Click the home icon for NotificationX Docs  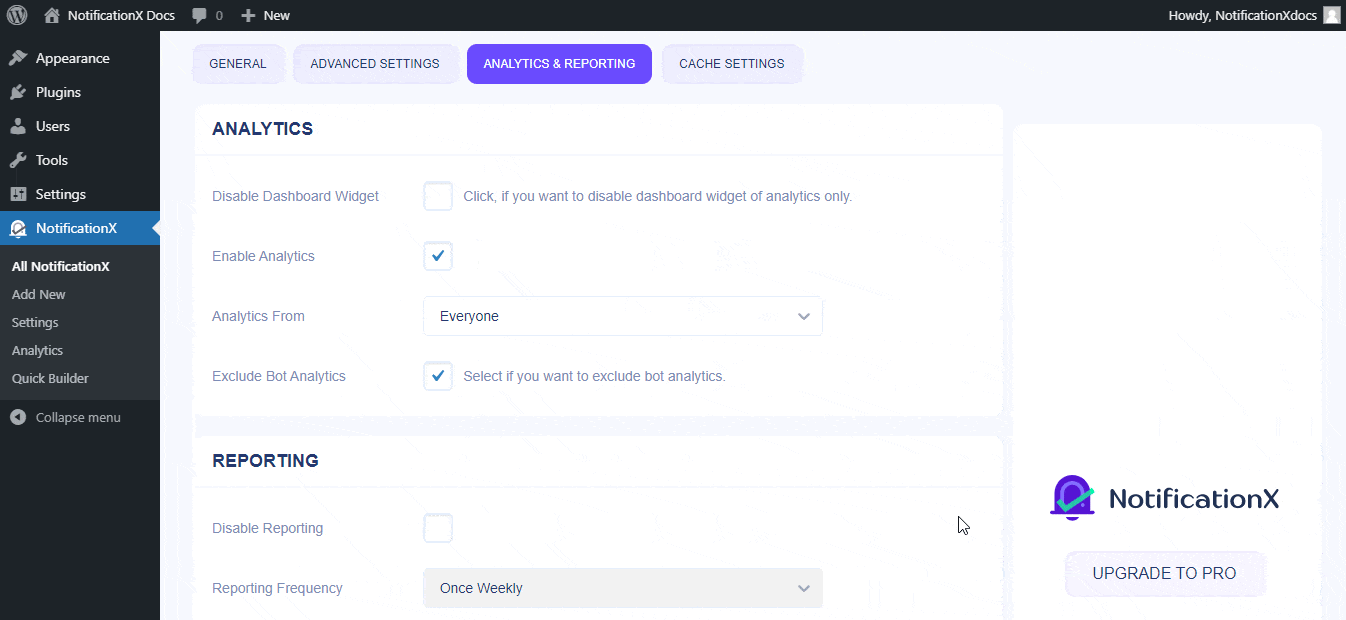52,15
